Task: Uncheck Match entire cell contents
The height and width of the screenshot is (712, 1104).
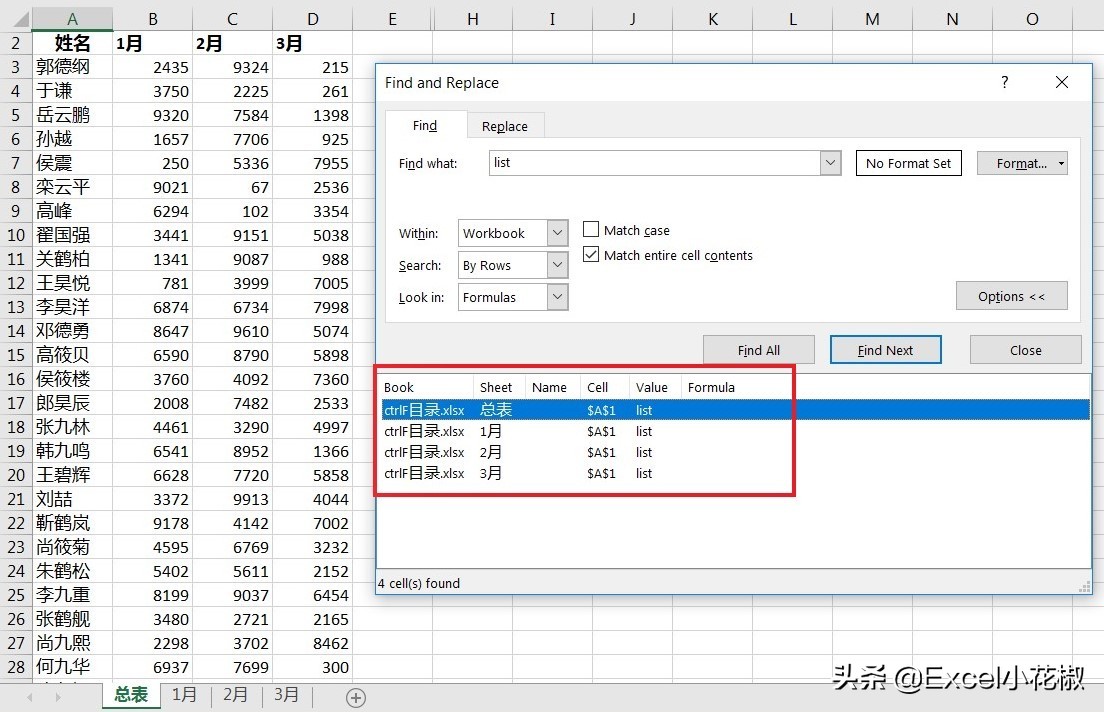Action: click(x=591, y=254)
